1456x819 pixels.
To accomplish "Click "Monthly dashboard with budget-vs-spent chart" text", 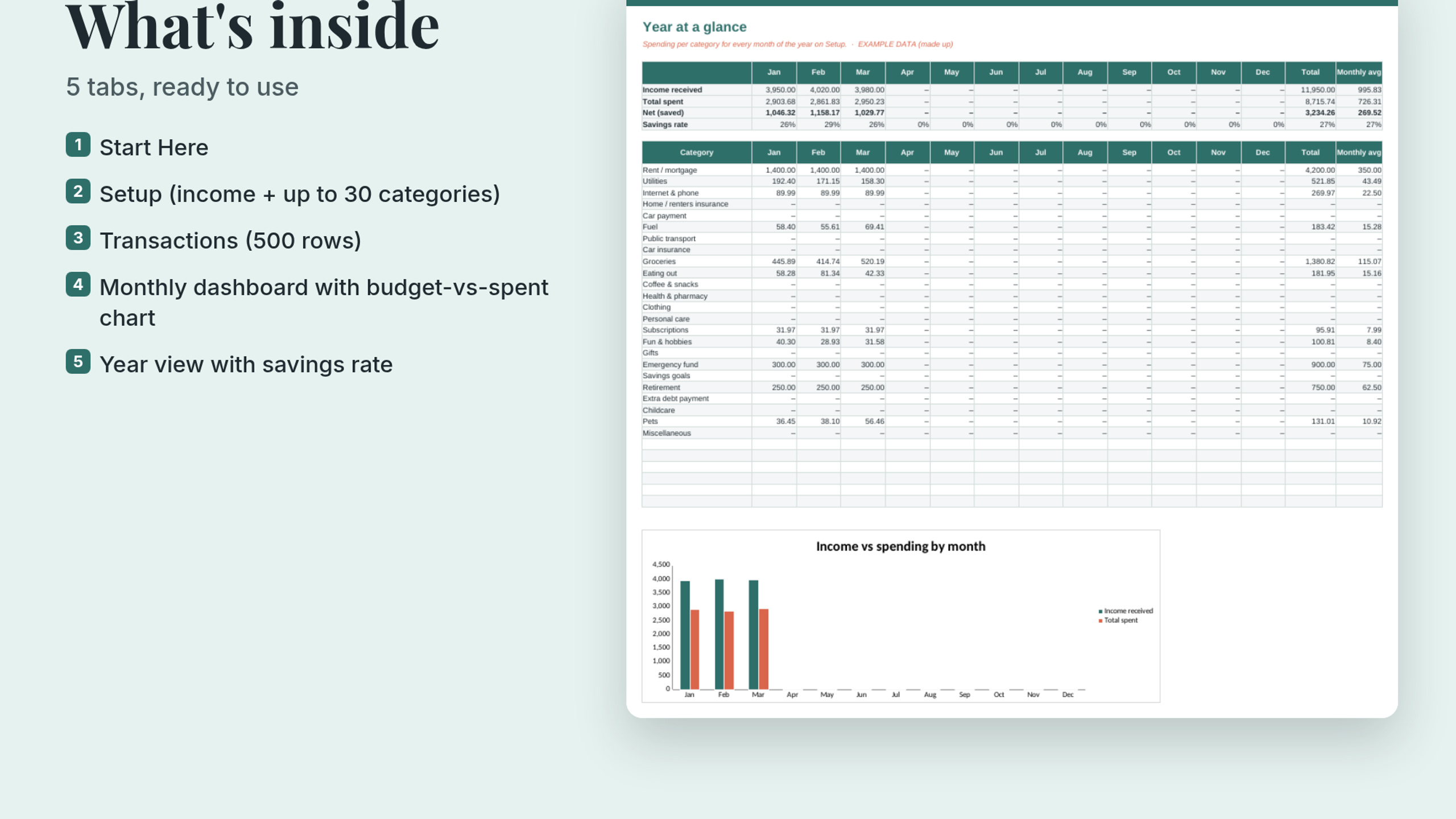I will coord(324,303).
